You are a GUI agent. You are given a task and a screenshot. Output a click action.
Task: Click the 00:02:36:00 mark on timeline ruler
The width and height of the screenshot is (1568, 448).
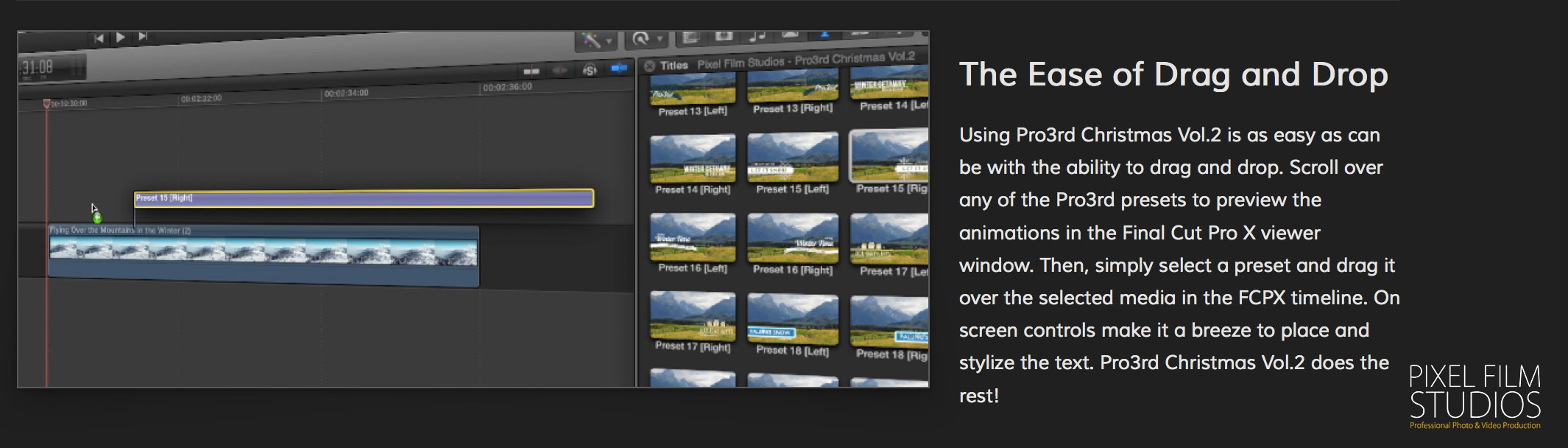[x=507, y=87]
